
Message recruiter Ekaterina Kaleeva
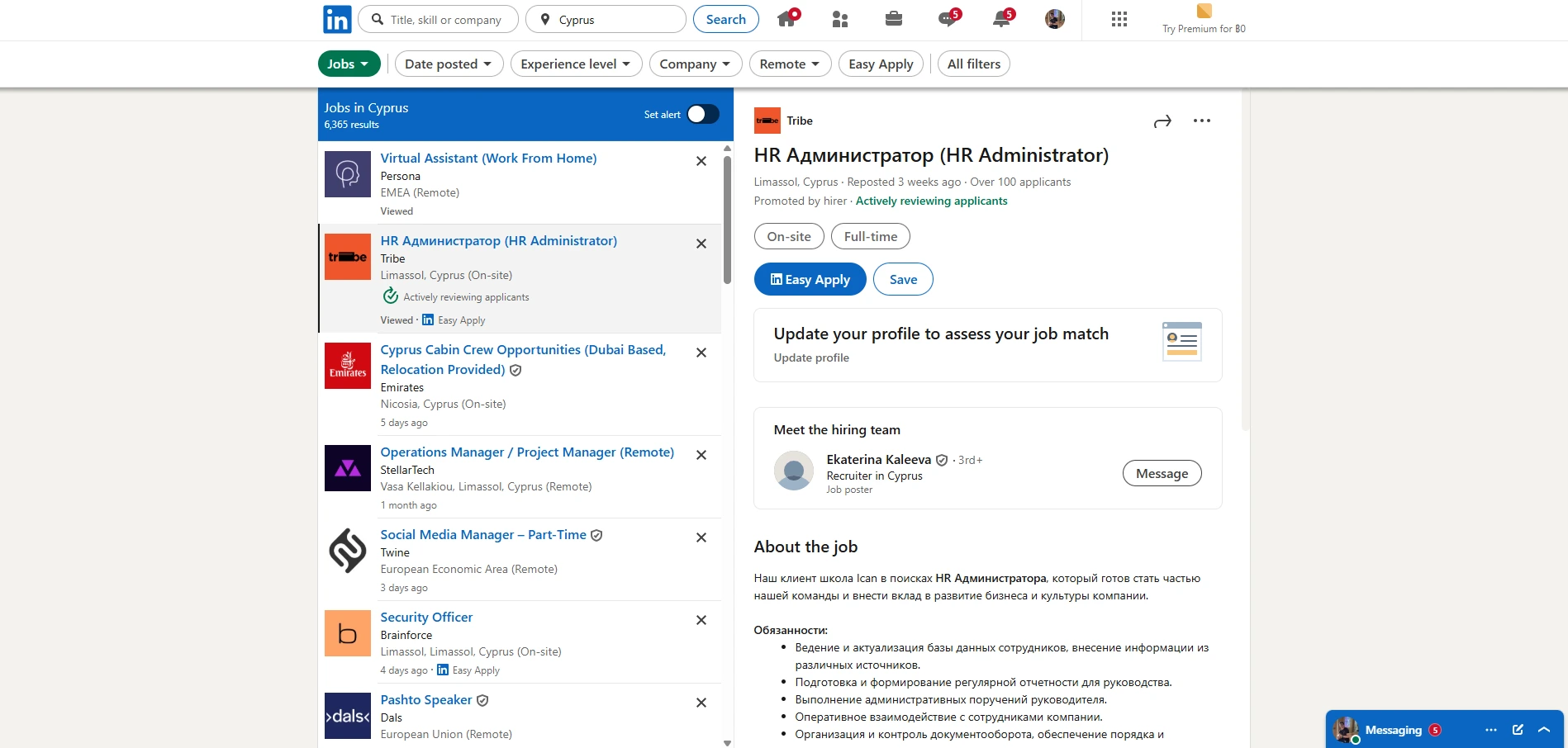tap(1162, 473)
